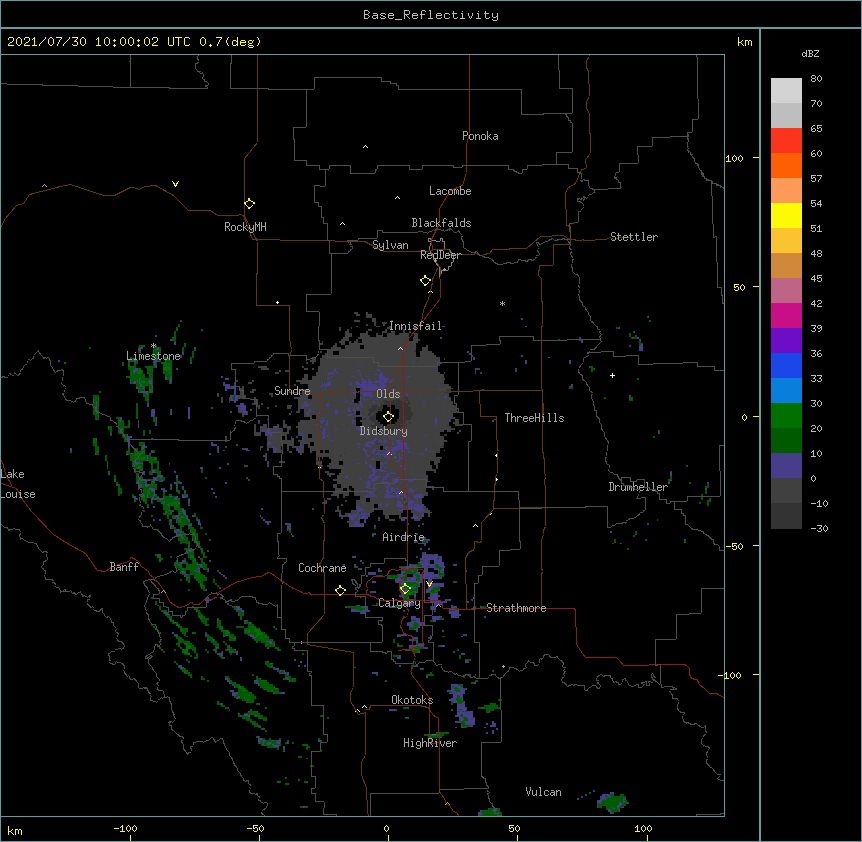Click the 80 value on dBZ scale
The height and width of the screenshot is (842, 862).
(816, 79)
